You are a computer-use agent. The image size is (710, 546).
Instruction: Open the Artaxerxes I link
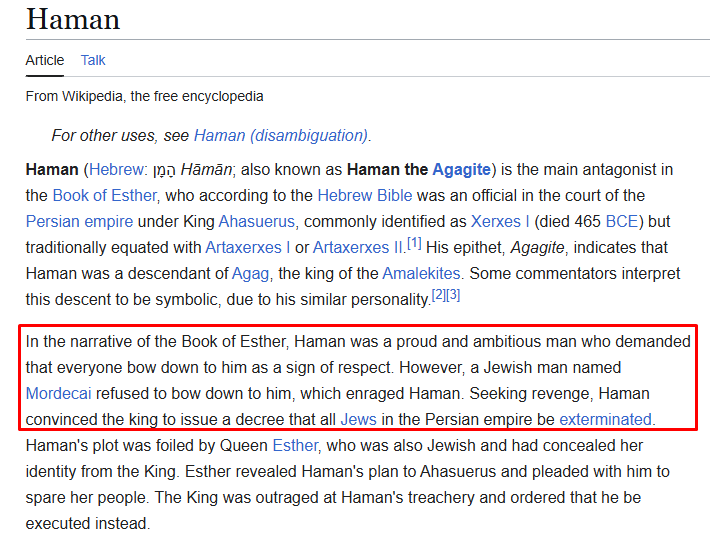[x=248, y=247]
